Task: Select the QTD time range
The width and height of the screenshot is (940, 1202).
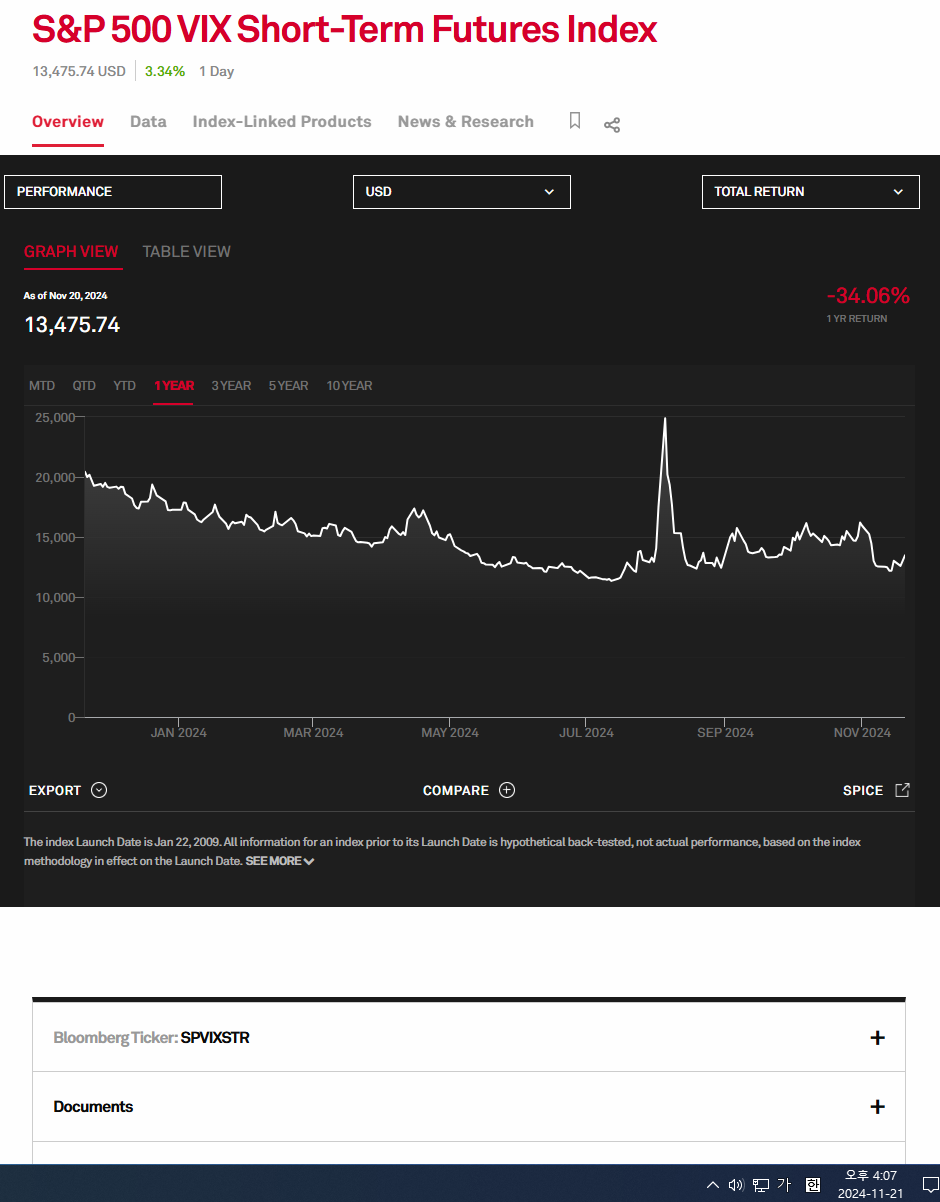Action: click(x=84, y=386)
